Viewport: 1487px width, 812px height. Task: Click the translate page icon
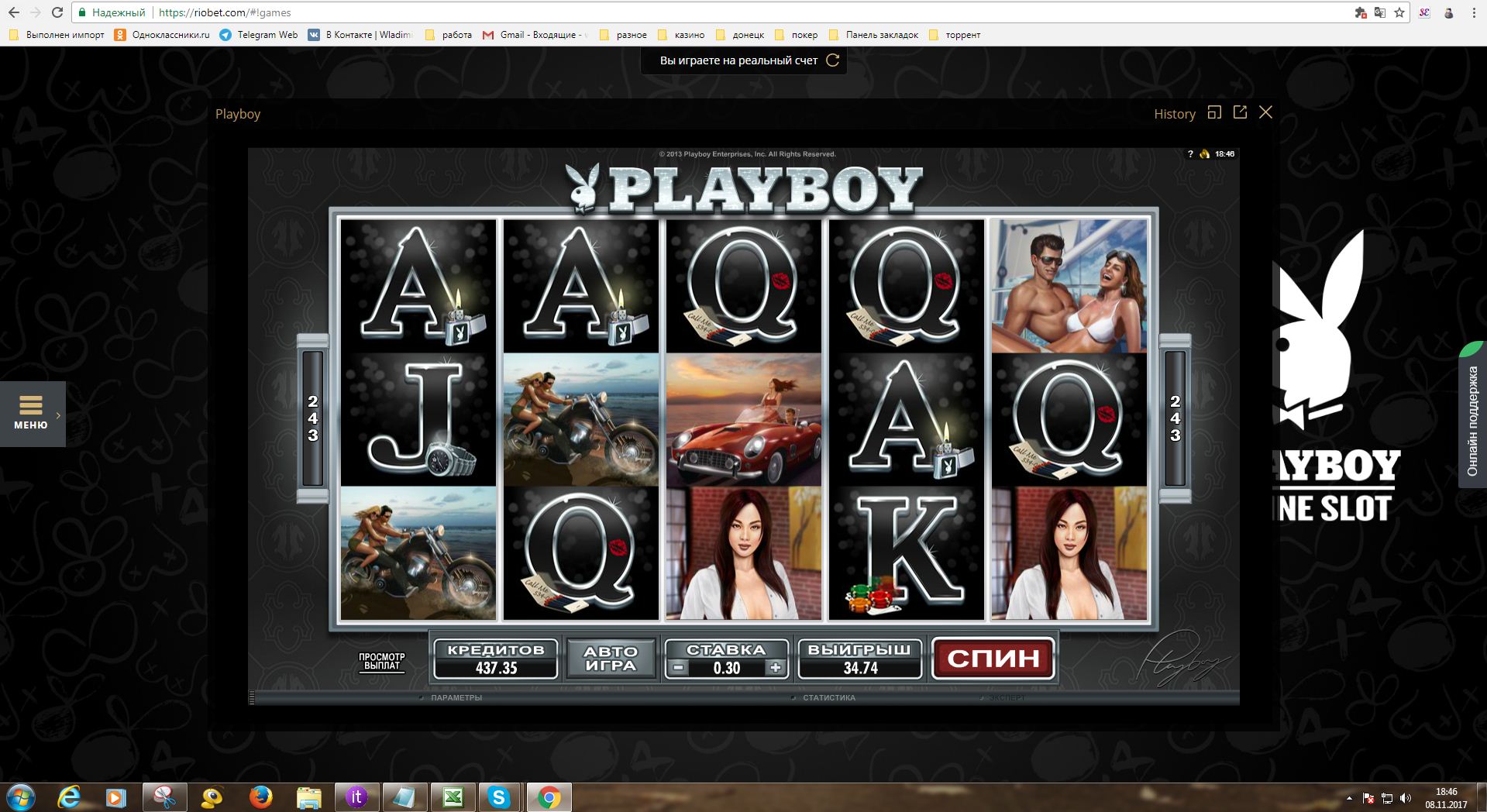tap(1380, 12)
